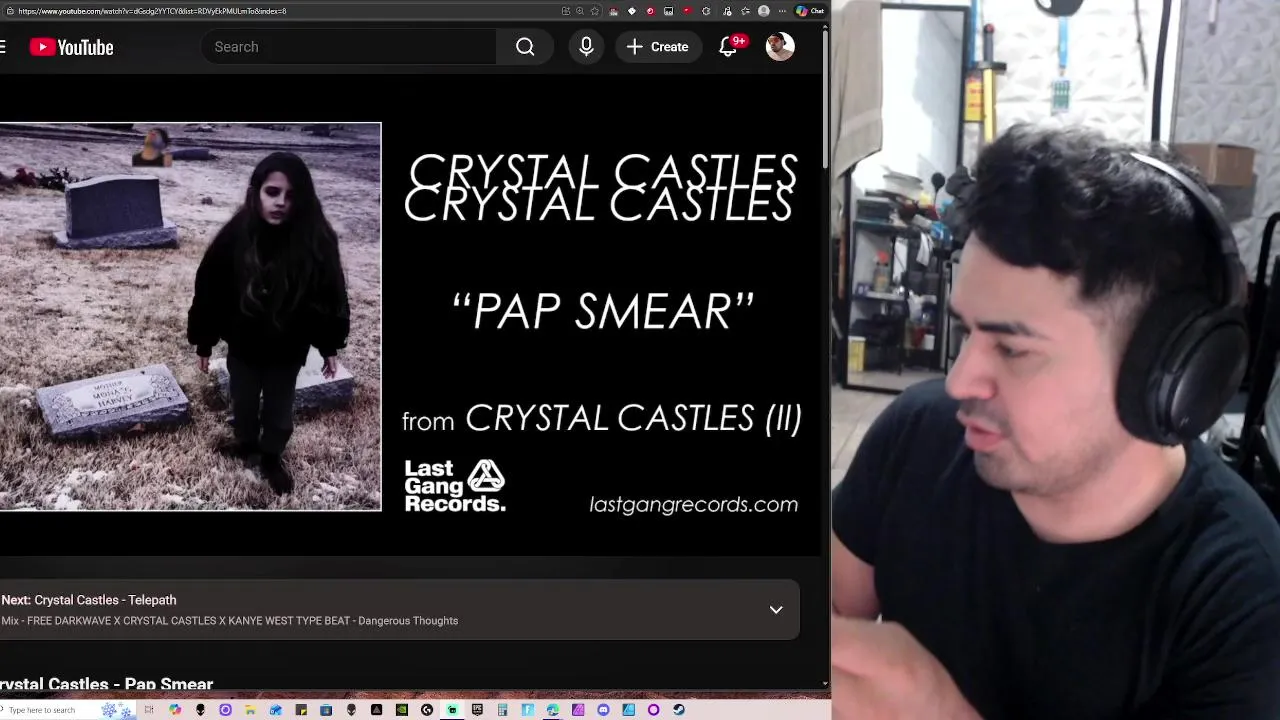The image size is (1280, 720).
Task: Focus the YouTube Search field
Action: [350, 47]
